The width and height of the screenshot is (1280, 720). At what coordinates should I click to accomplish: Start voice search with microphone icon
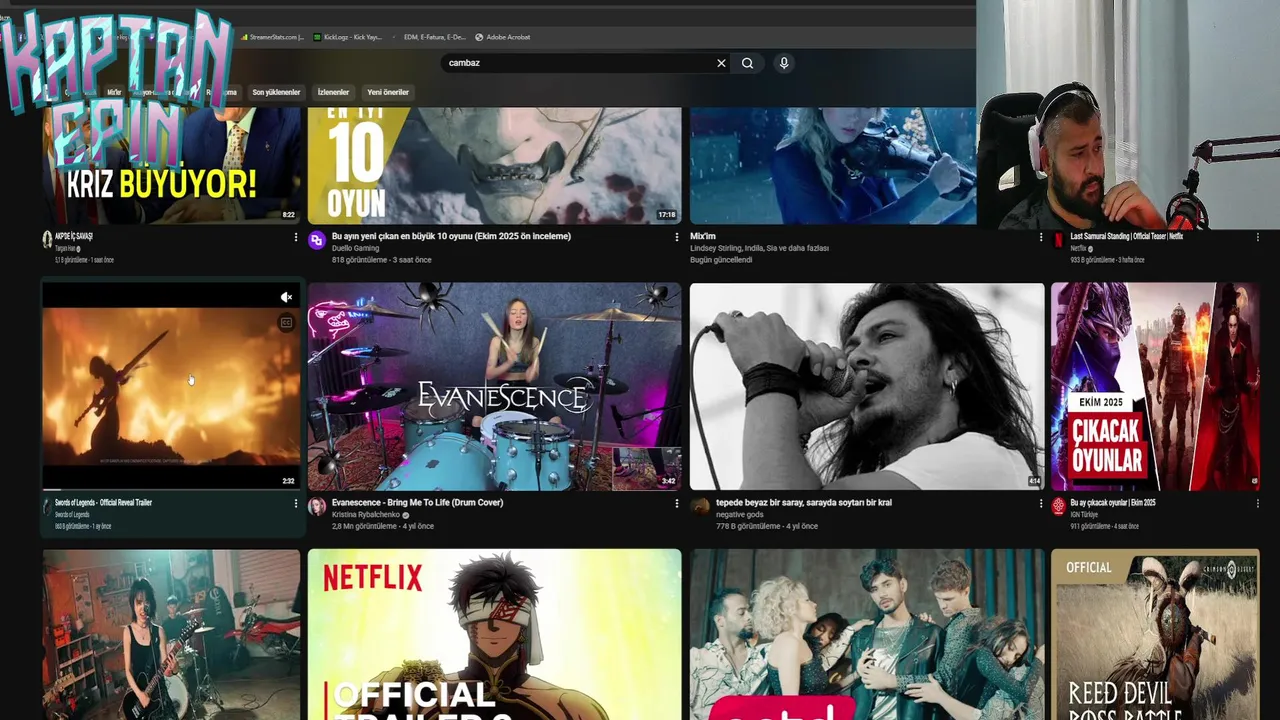coord(784,63)
